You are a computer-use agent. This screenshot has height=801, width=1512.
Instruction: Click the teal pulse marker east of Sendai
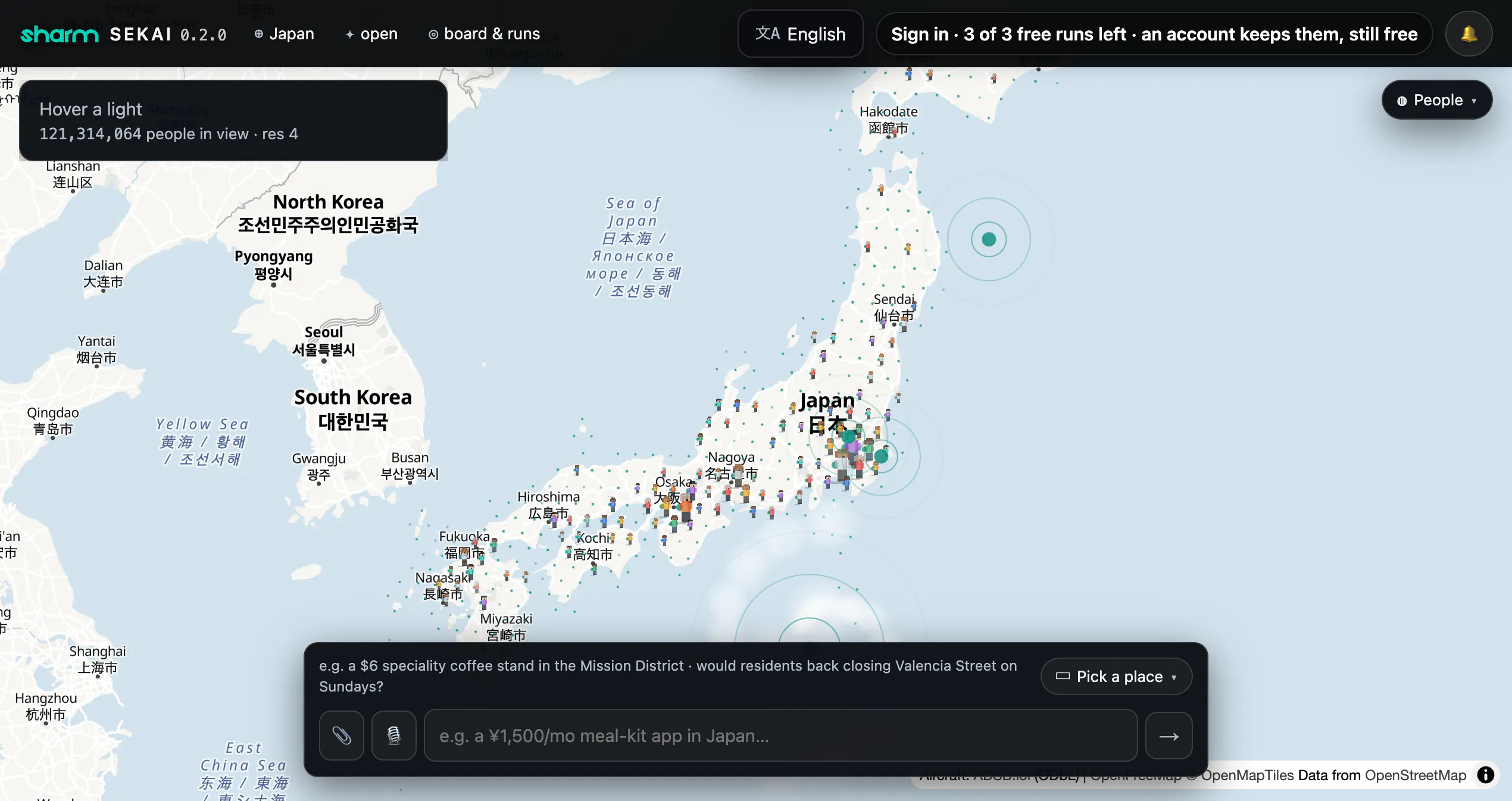tap(989, 239)
